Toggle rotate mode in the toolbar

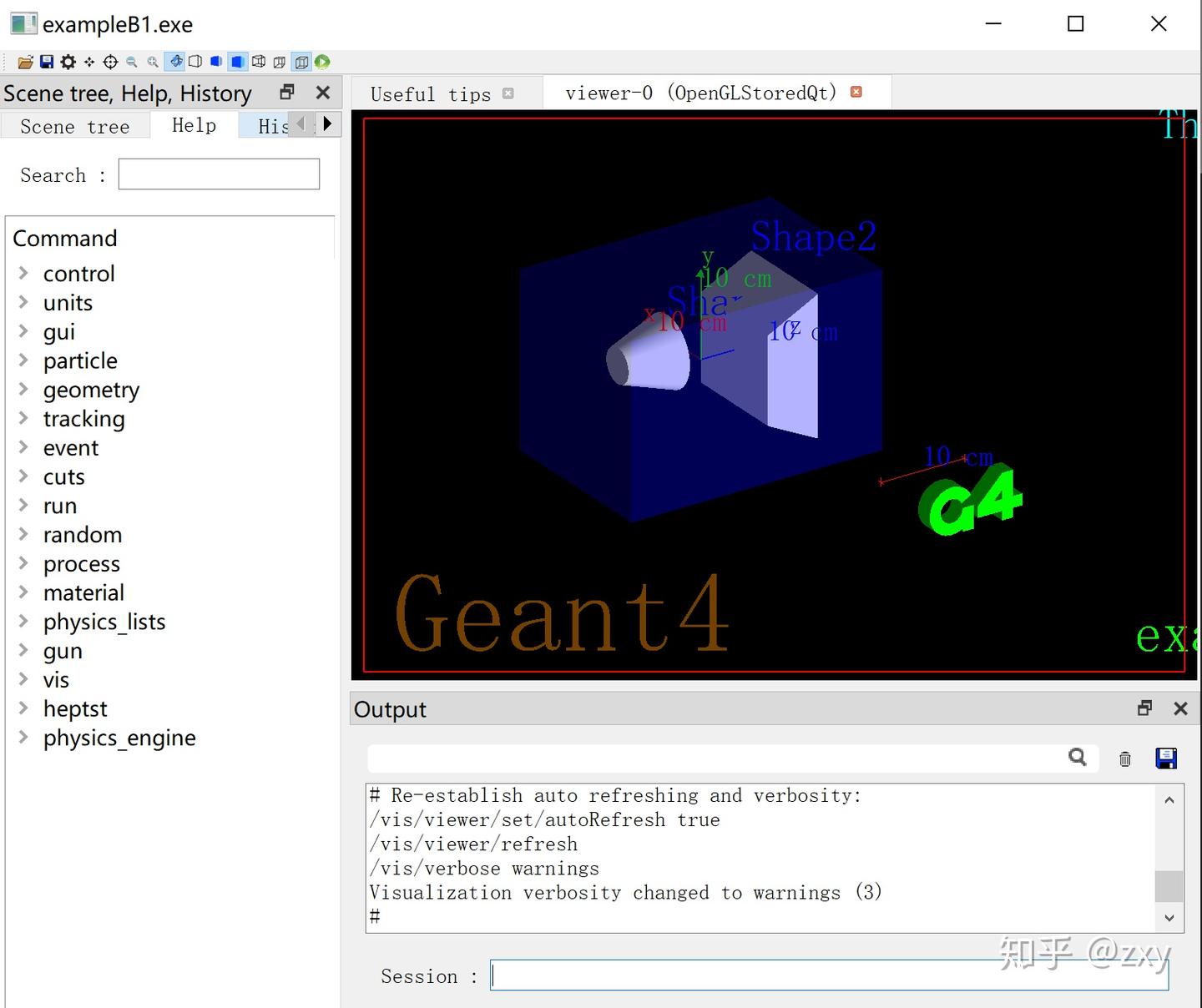click(175, 61)
